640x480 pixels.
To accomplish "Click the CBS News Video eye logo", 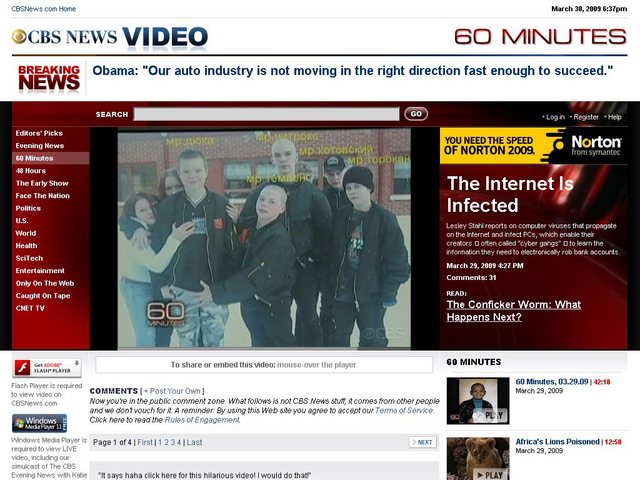I will 20,38.
